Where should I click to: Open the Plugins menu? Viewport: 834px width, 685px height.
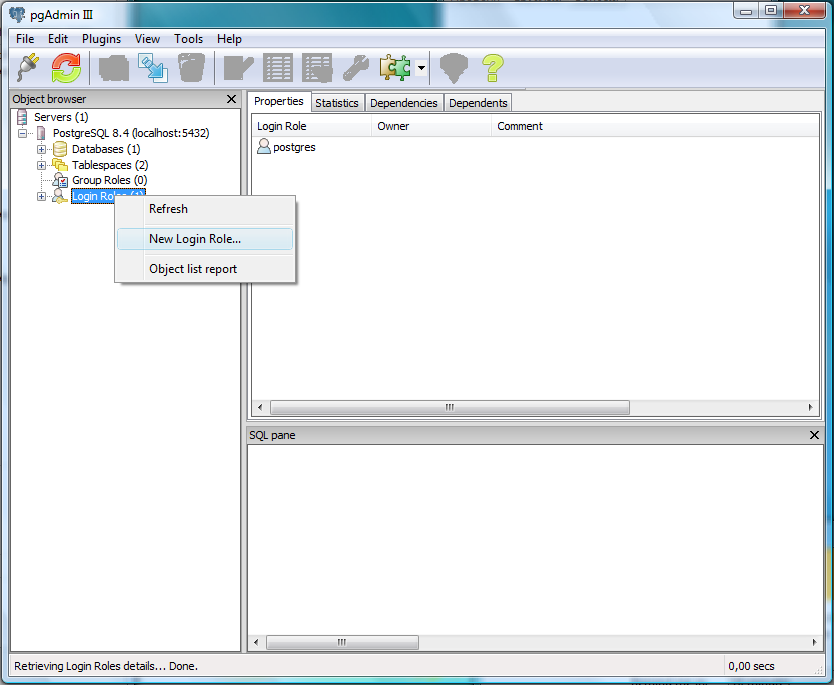[x=101, y=39]
